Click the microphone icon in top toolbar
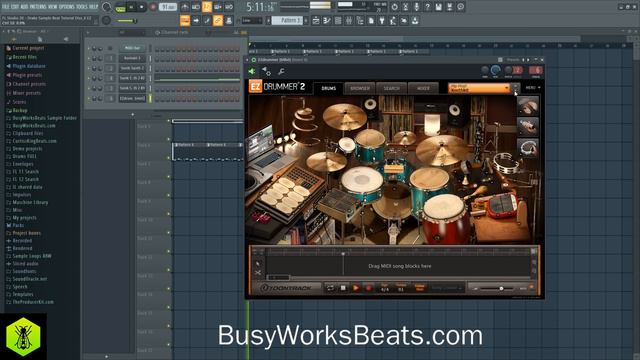This screenshot has width=640, height=360. [416, 7]
